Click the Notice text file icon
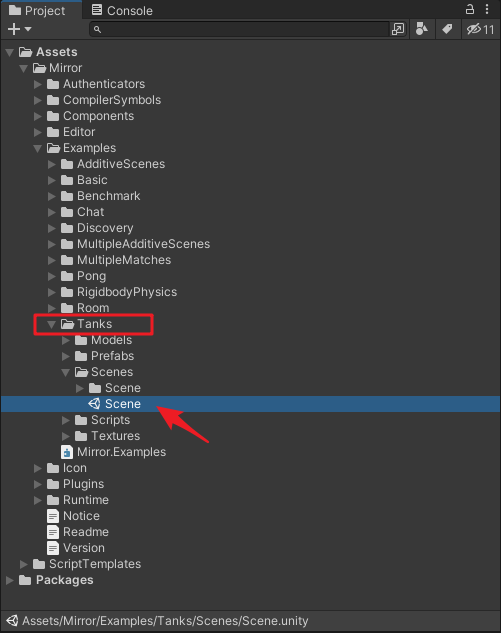The image size is (501, 633). coord(53,516)
